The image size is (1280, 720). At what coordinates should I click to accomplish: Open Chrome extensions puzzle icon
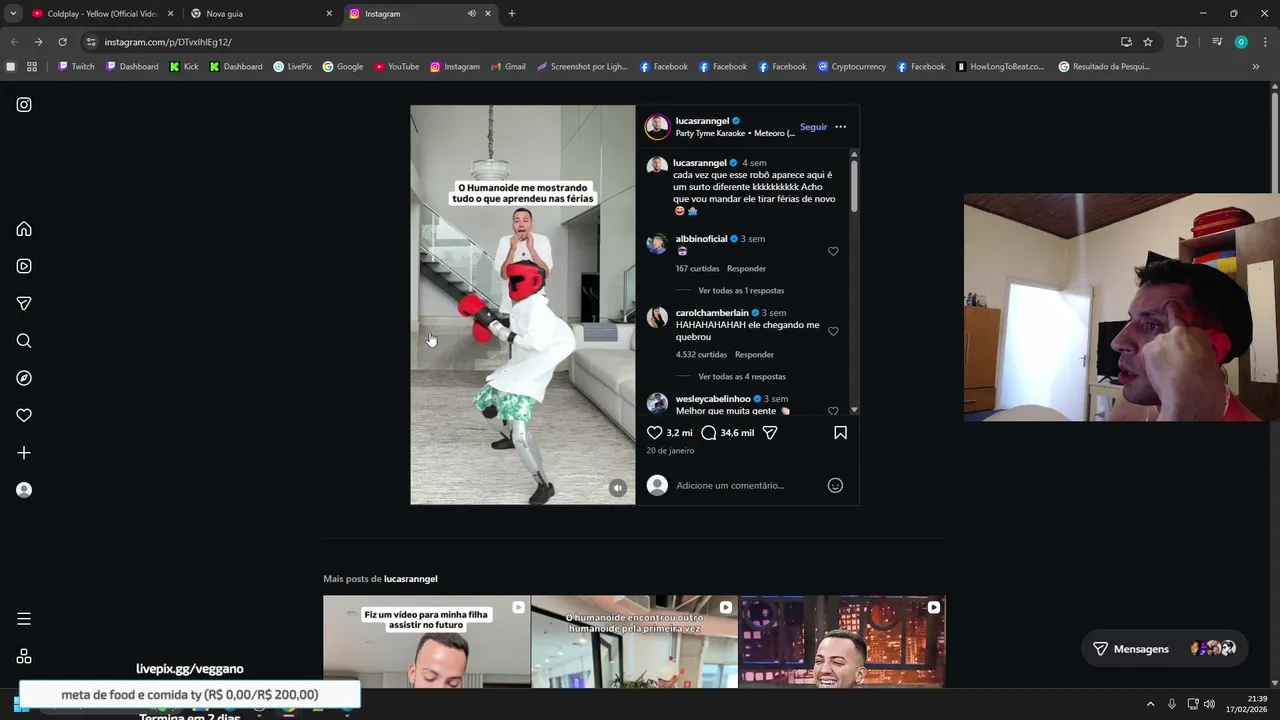[x=1181, y=42]
